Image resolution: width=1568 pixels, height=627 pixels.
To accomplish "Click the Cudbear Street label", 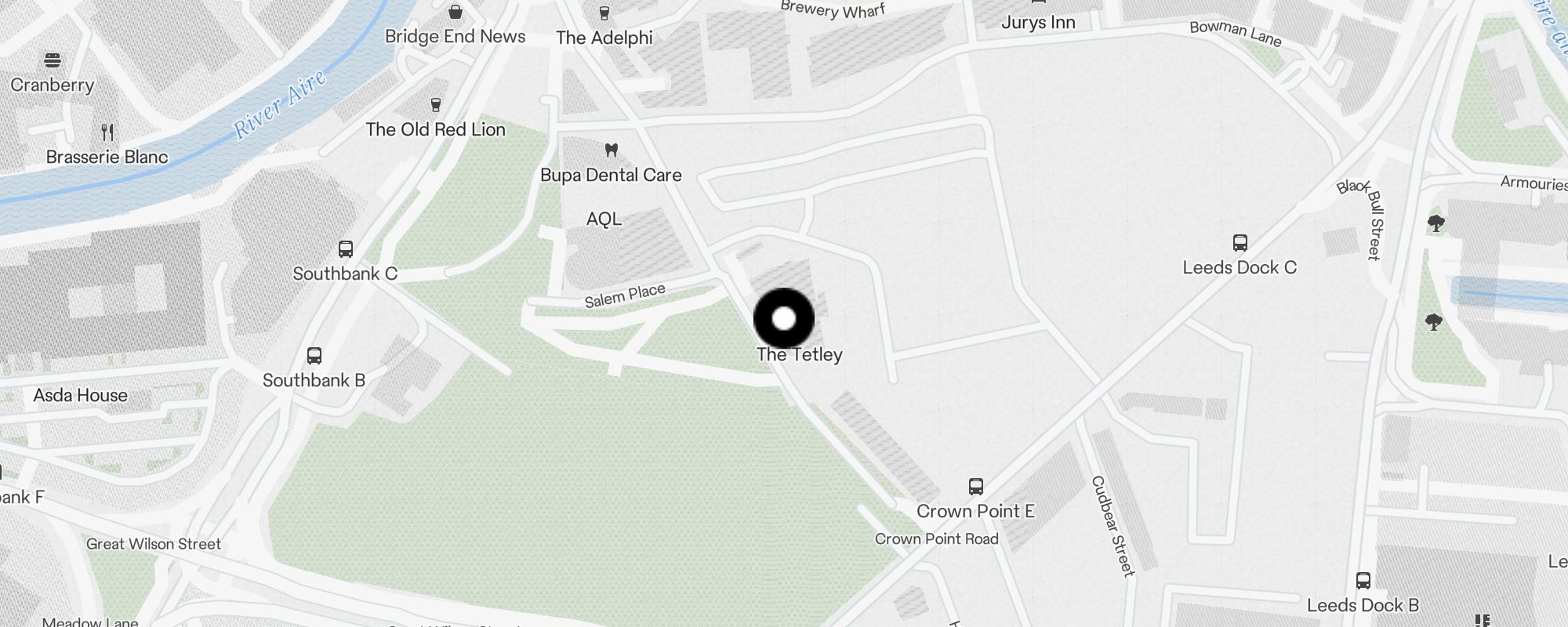I will pyautogui.click(x=1113, y=526).
